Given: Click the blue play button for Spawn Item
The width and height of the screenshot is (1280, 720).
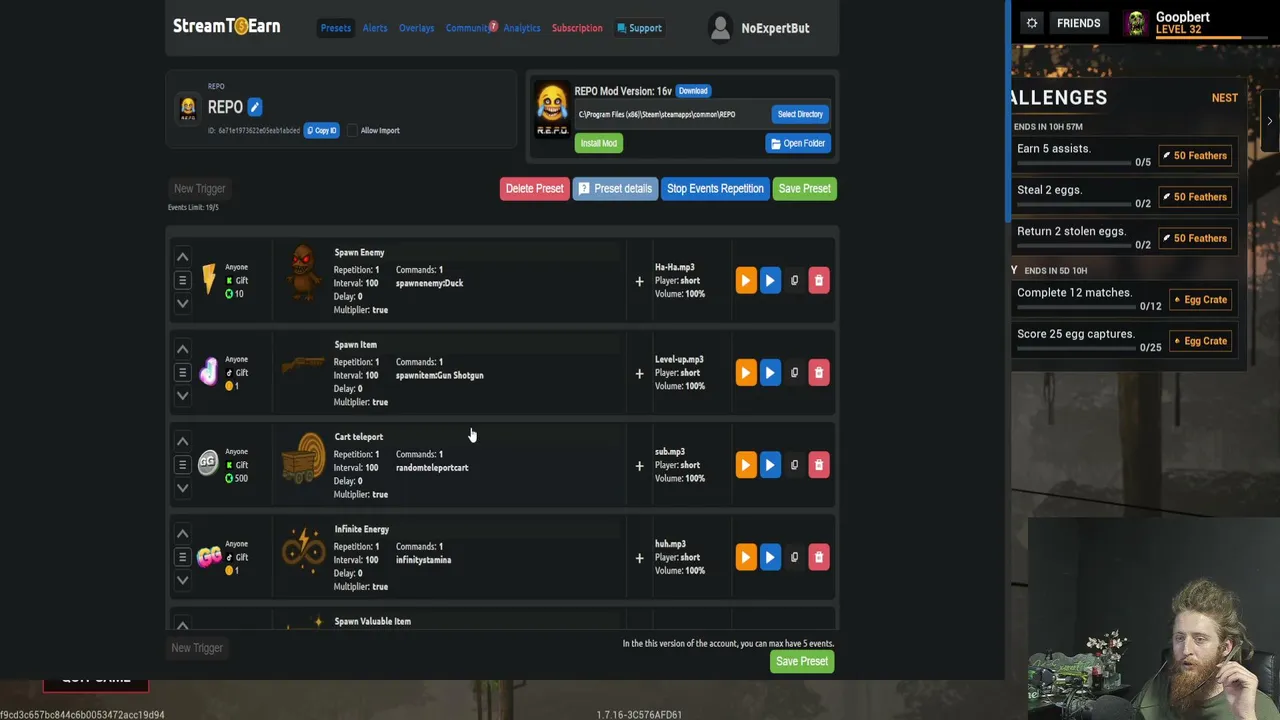Looking at the screenshot, I should [x=770, y=373].
